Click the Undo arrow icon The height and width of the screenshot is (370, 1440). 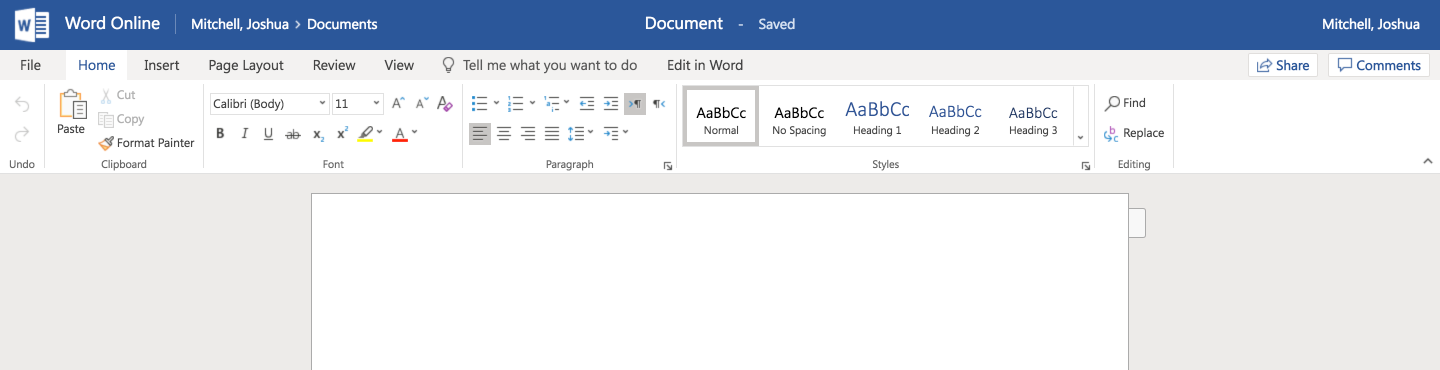click(22, 104)
